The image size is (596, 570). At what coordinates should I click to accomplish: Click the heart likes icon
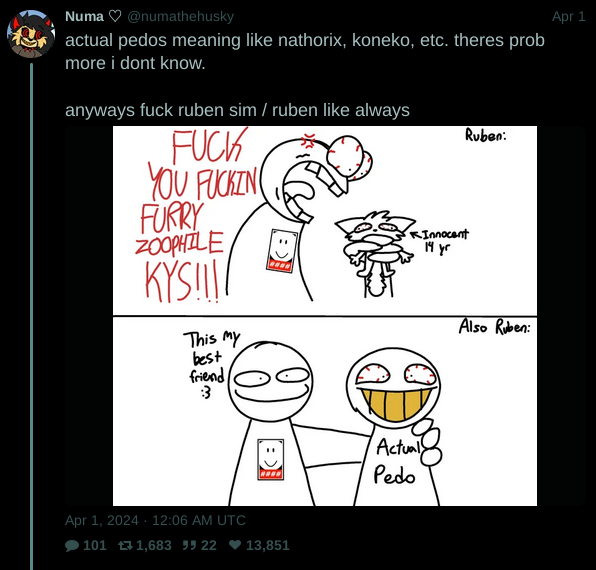pos(235,545)
